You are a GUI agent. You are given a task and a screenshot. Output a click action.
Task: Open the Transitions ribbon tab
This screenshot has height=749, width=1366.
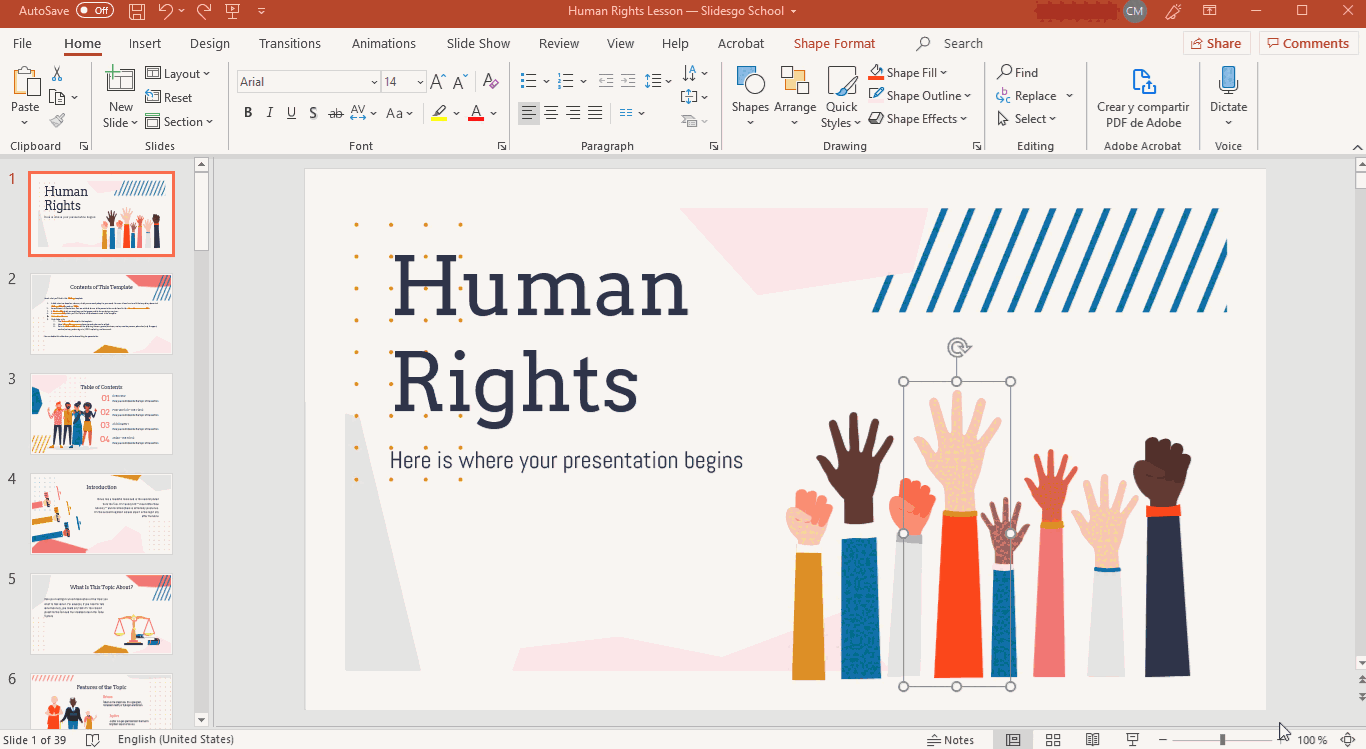[290, 44]
